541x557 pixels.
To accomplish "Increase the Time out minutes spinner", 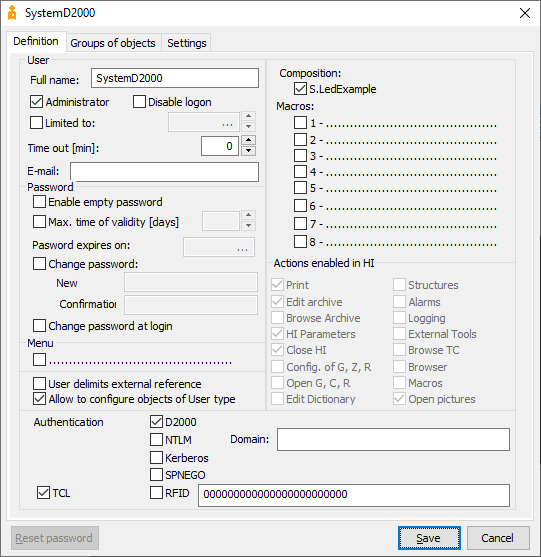I will coord(248,140).
